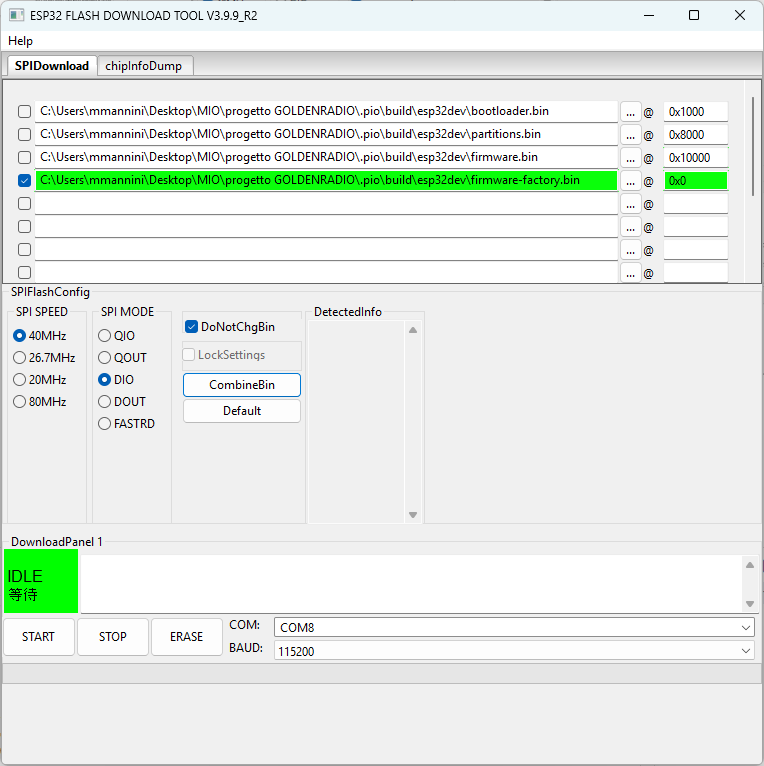This screenshot has height=766, width=764.
Task: Click download log scroll down arrow
Action: [x=750, y=604]
